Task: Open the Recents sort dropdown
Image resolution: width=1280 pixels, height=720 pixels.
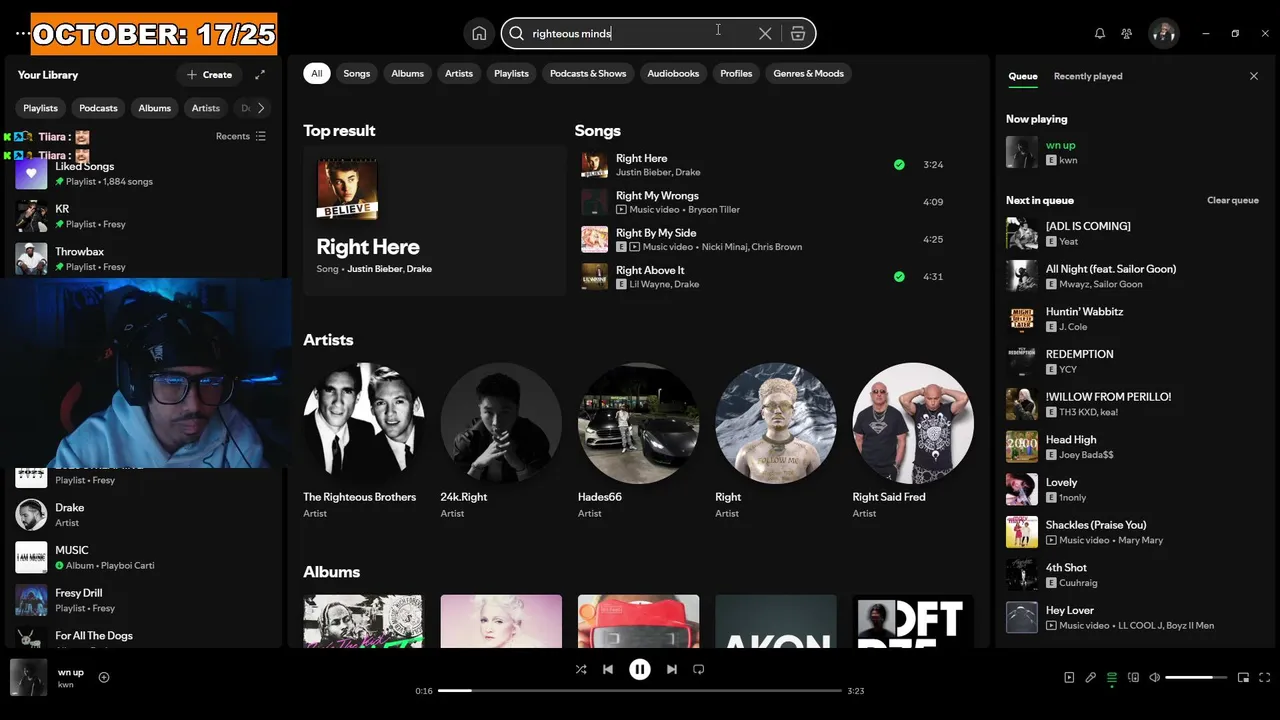Action: [x=241, y=136]
